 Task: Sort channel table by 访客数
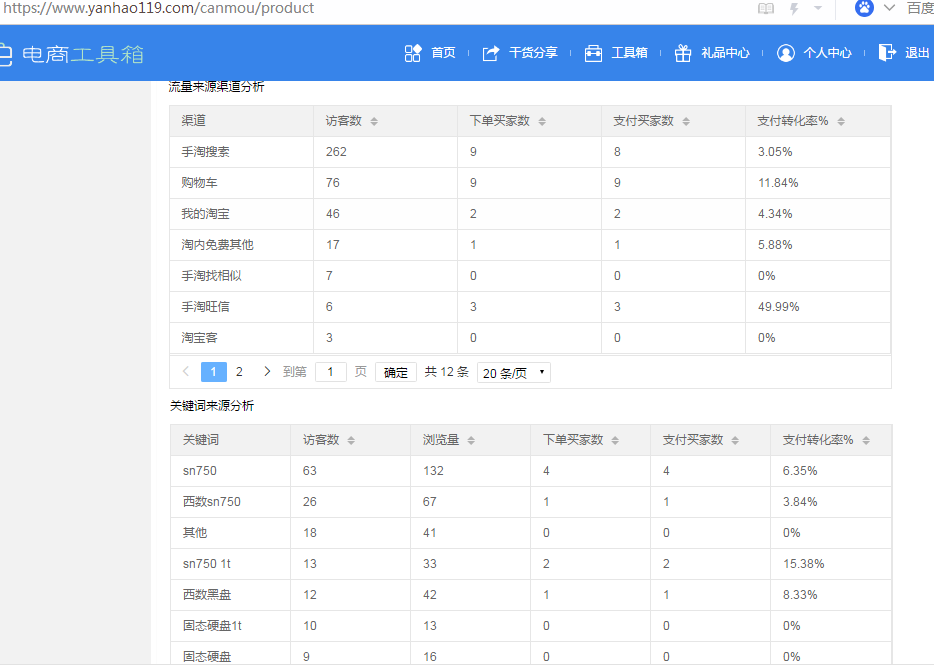[x=374, y=122]
